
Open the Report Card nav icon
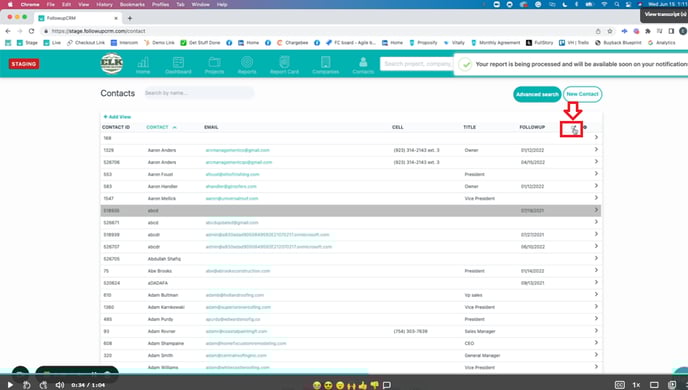tap(284, 65)
